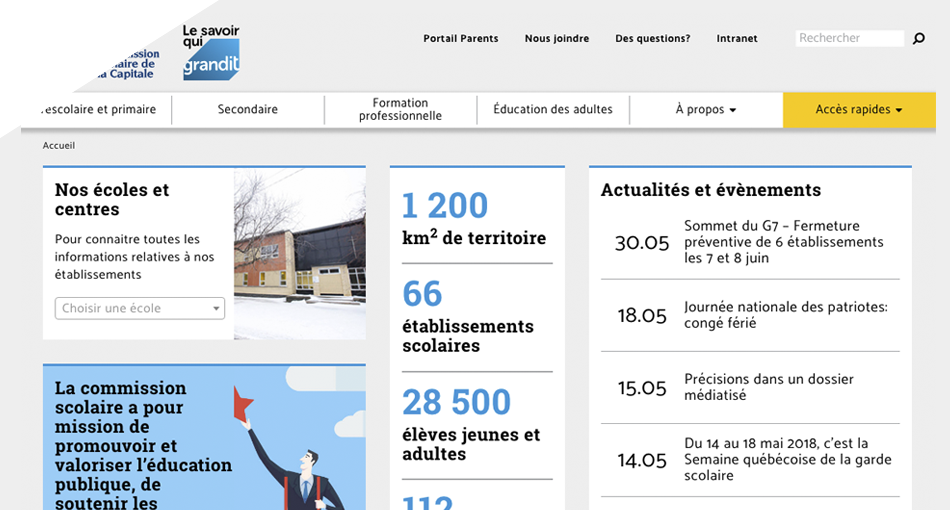Screen dimensions: 950x510
Task: Open news: Sommet du G7 fermeture préventive
Action: (783, 242)
